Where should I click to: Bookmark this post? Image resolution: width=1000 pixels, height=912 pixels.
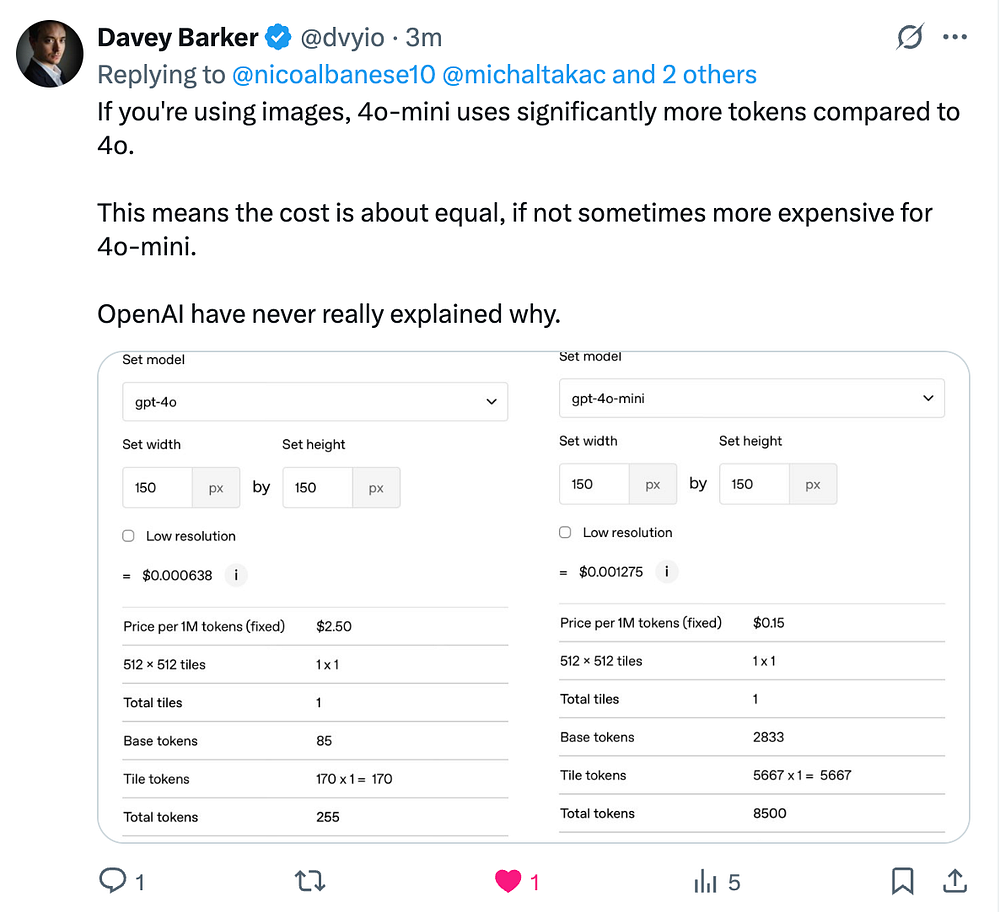tap(902, 881)
